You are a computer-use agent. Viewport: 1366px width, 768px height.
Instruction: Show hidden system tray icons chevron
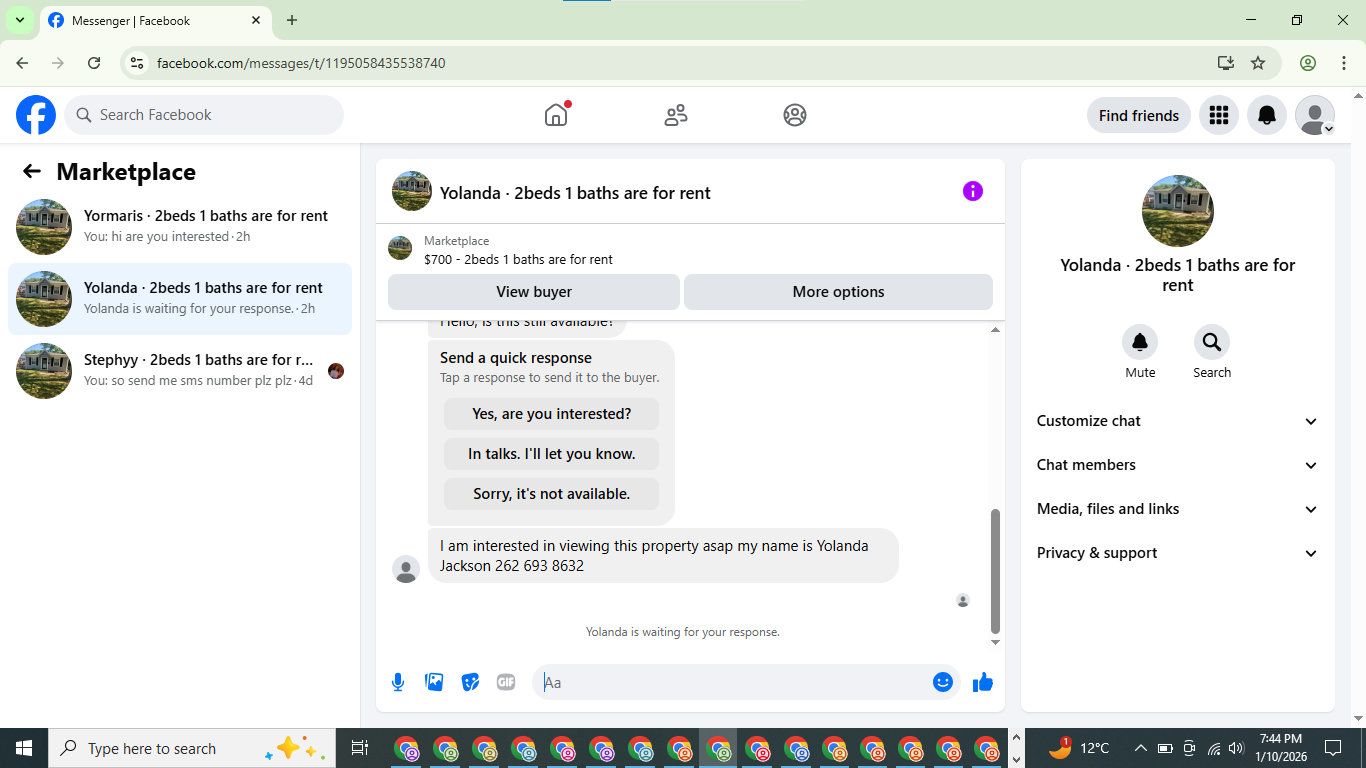1140,748
